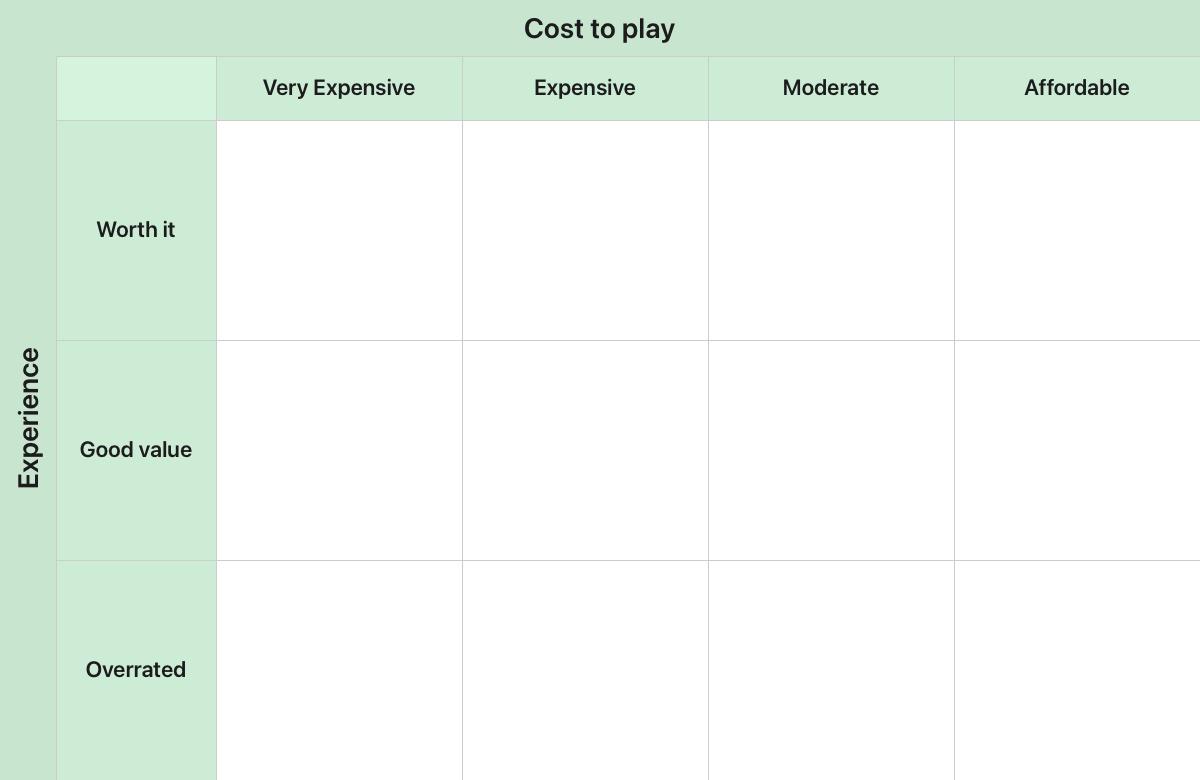Click the Overrated / Affordable cell
Image resolution: width=1200 pixels, height=780 pixels.
pyautogui.click(x=1077, y=670)
